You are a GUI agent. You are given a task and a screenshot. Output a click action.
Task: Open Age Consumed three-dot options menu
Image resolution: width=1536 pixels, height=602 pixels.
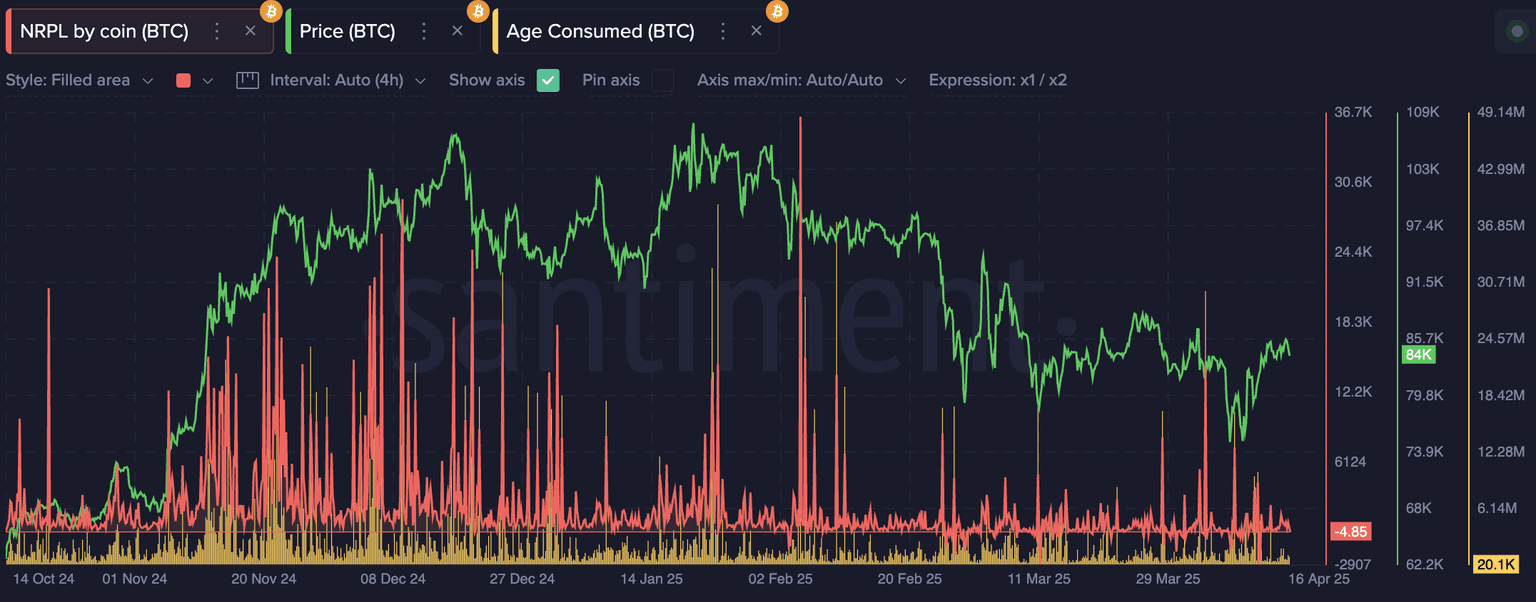(x=723, y=31)
